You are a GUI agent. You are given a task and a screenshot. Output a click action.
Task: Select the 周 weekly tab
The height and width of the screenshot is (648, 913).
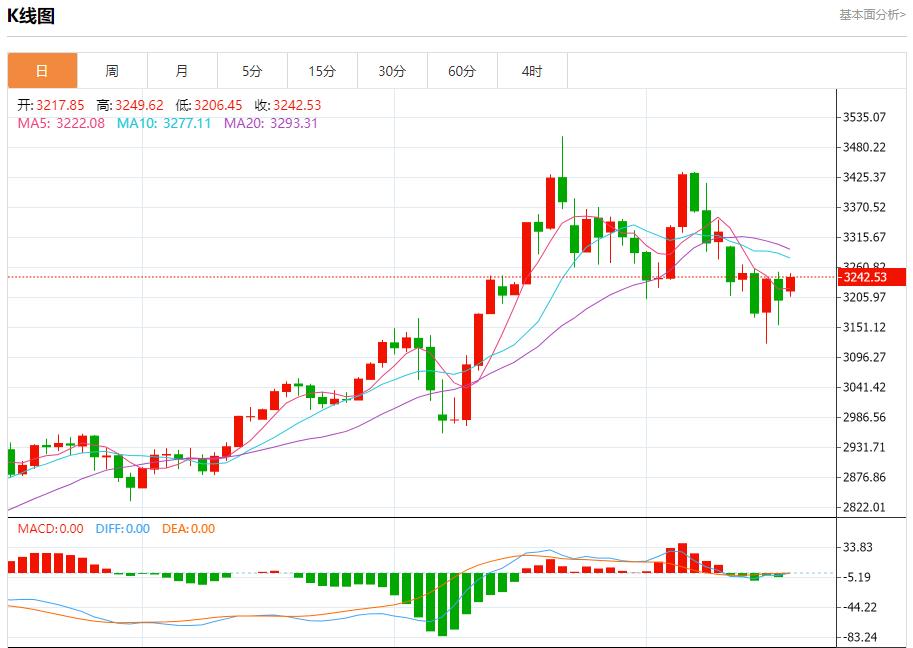112,71
